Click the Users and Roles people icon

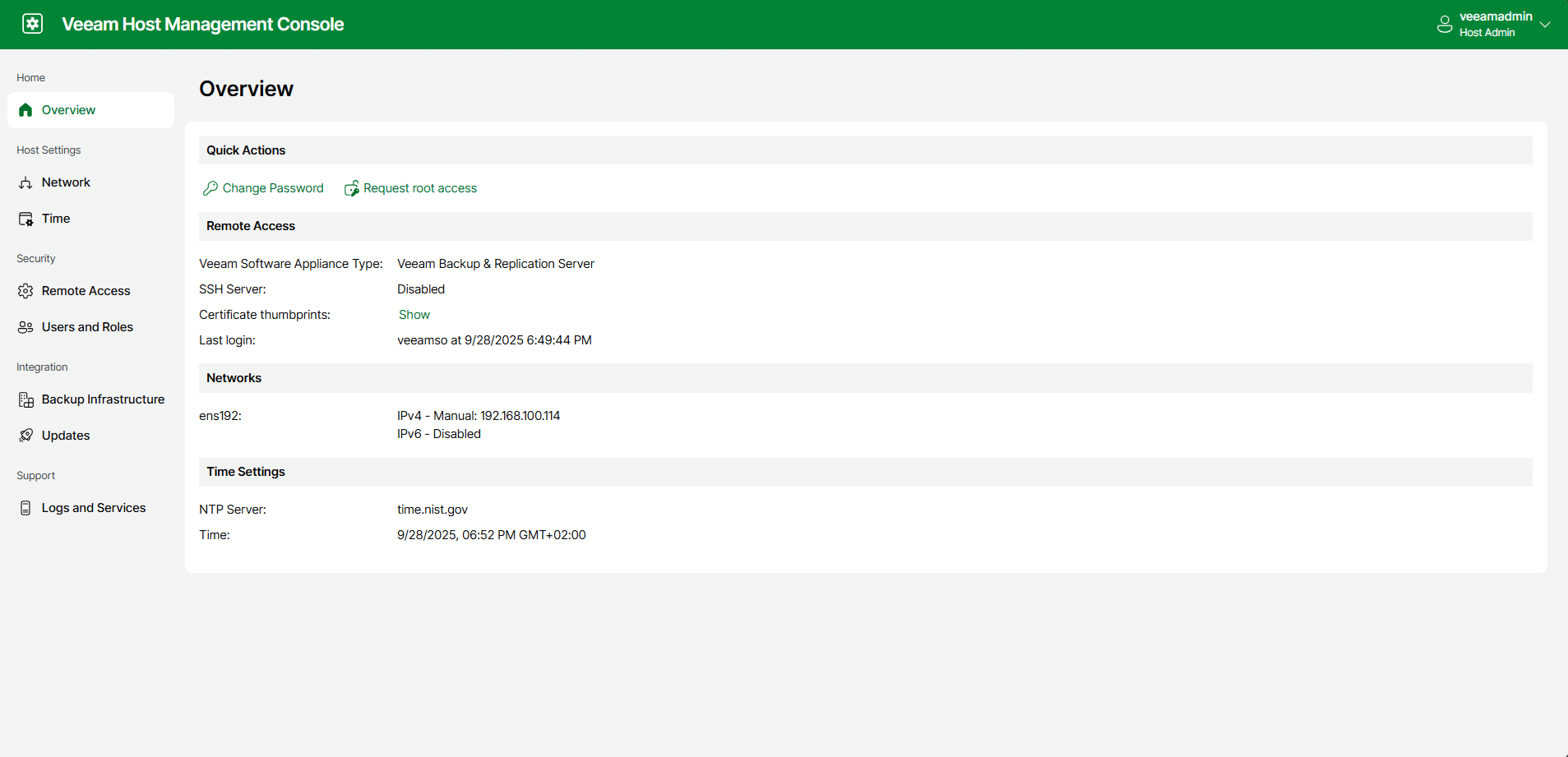click(x=25, y=327)
